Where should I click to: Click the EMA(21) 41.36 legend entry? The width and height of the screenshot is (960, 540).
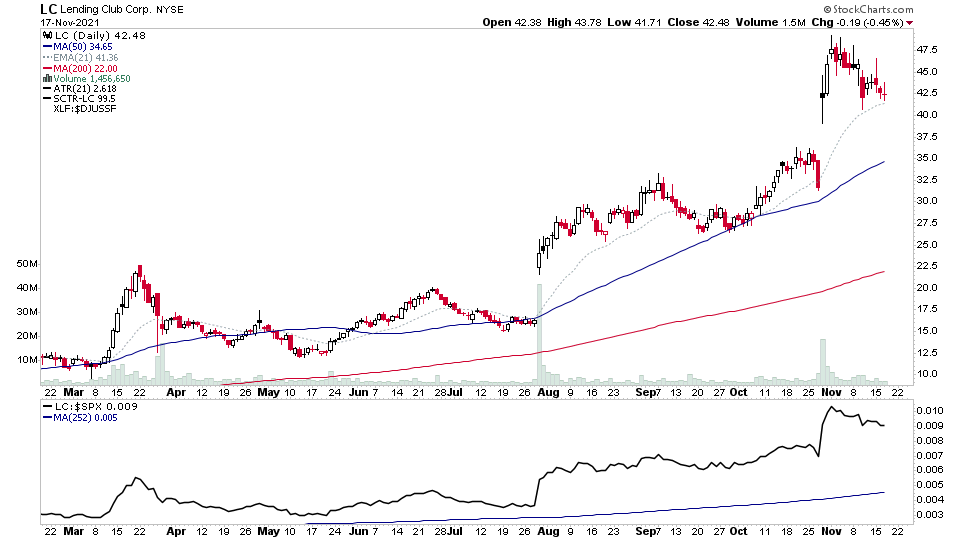(86, 58)
